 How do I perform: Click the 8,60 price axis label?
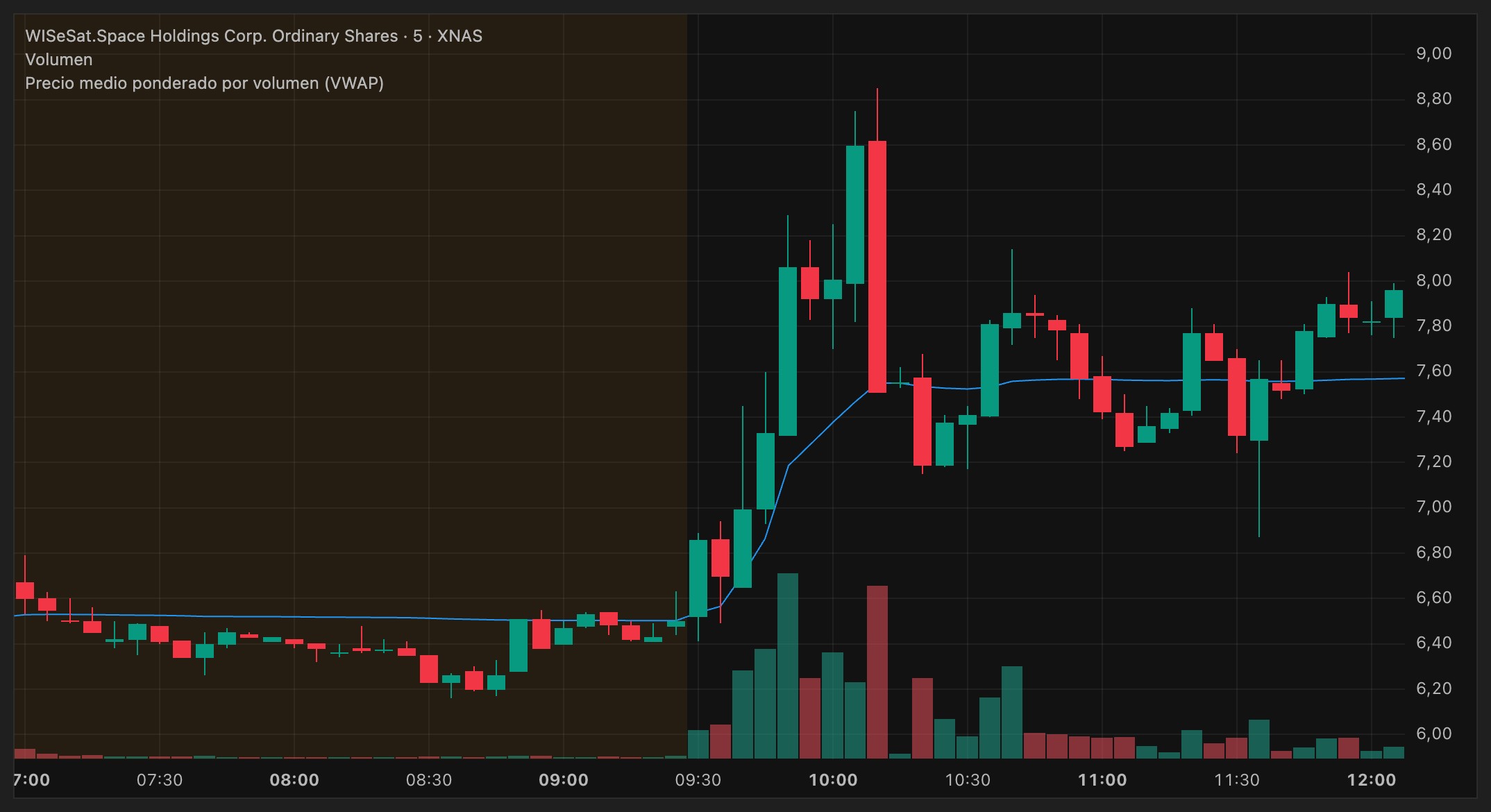click(1433, 144)
